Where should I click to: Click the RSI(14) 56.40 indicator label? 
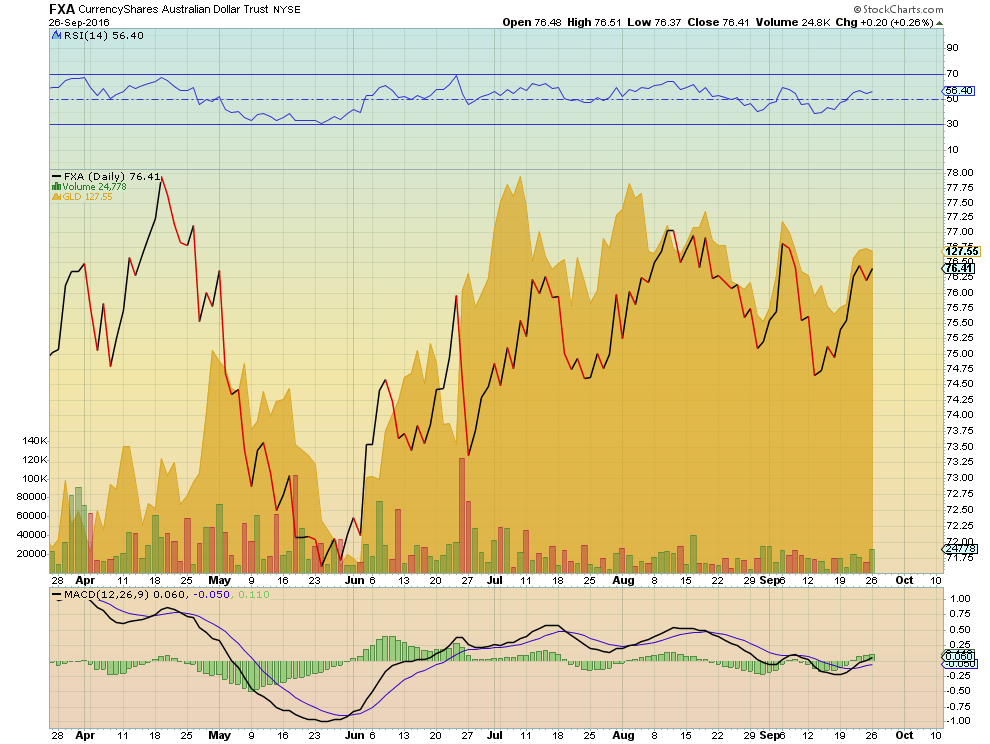coord(104,35)
